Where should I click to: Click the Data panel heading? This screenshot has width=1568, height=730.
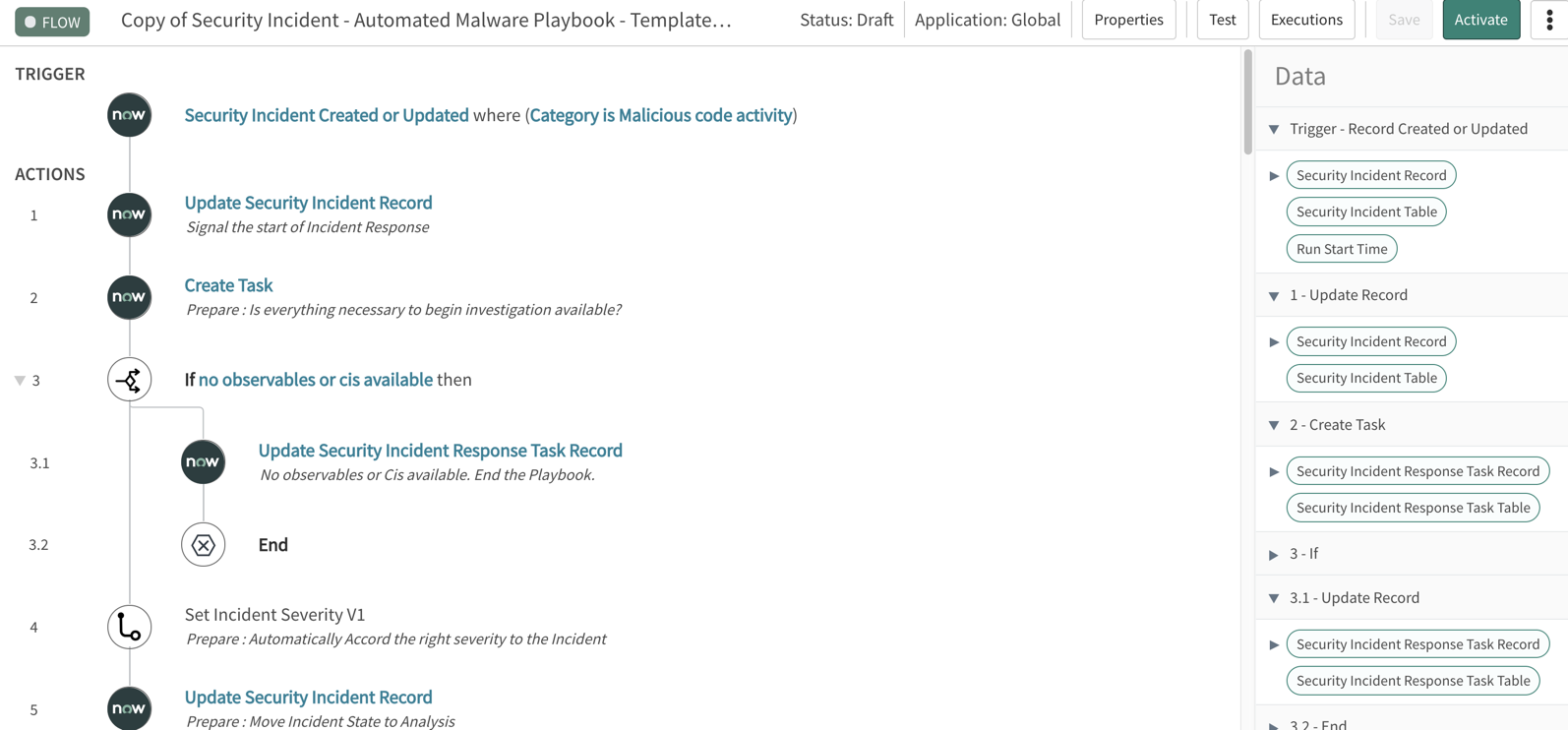[1299, 76]
